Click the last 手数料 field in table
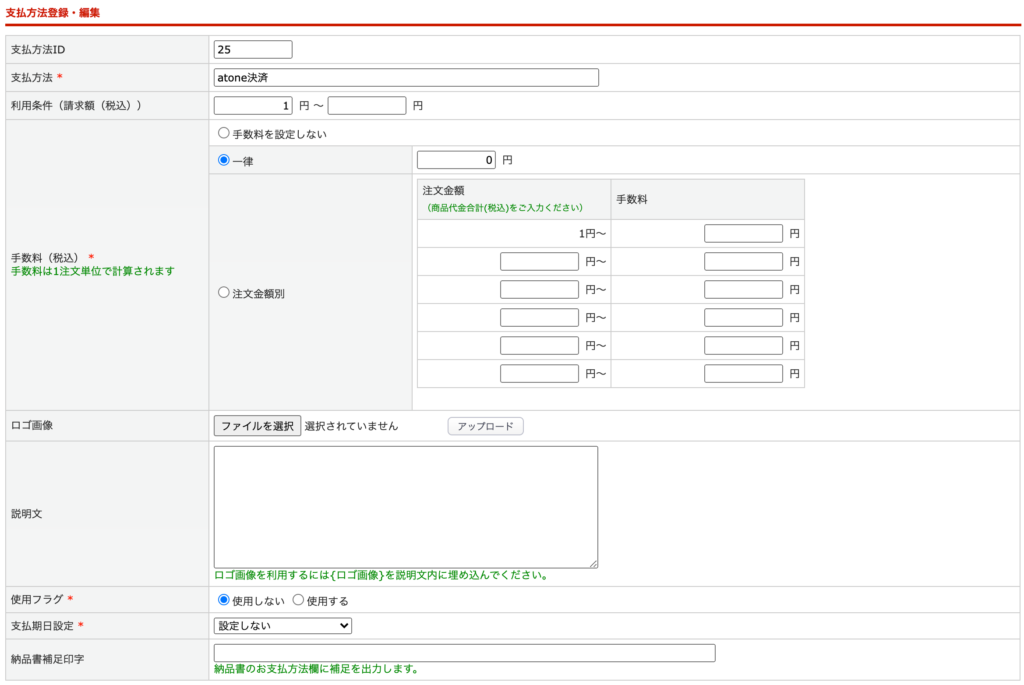 pyautogui.click(x=743, y=374)
